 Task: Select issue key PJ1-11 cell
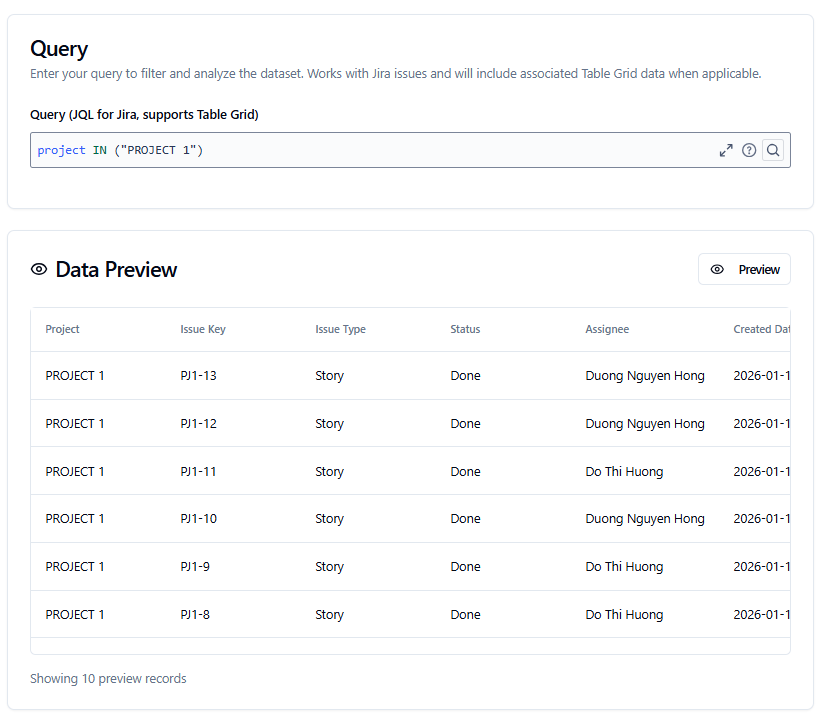(x=198, y=472)
